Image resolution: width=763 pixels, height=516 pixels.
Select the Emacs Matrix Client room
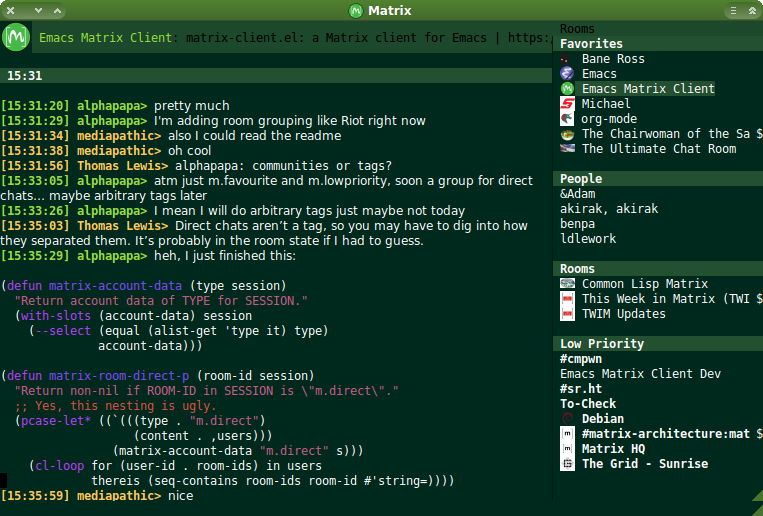pos(648,89)
